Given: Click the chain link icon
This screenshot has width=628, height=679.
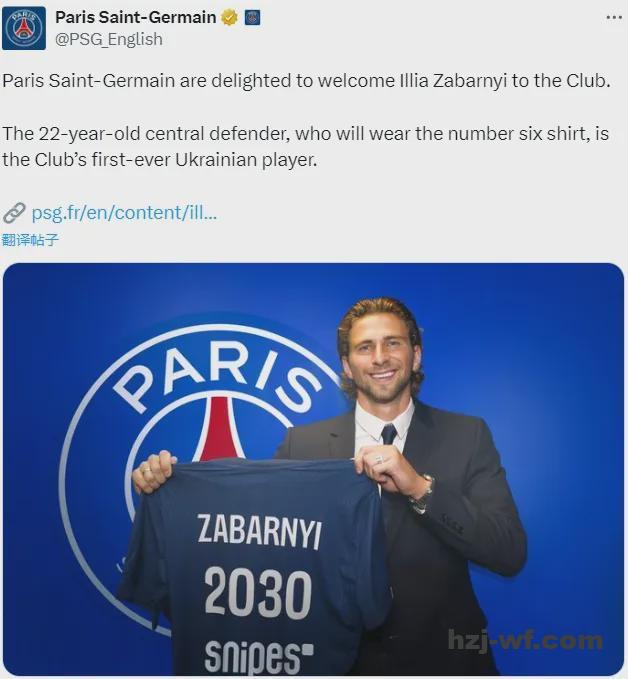Looking at the screenshot, I should (14, 213).
